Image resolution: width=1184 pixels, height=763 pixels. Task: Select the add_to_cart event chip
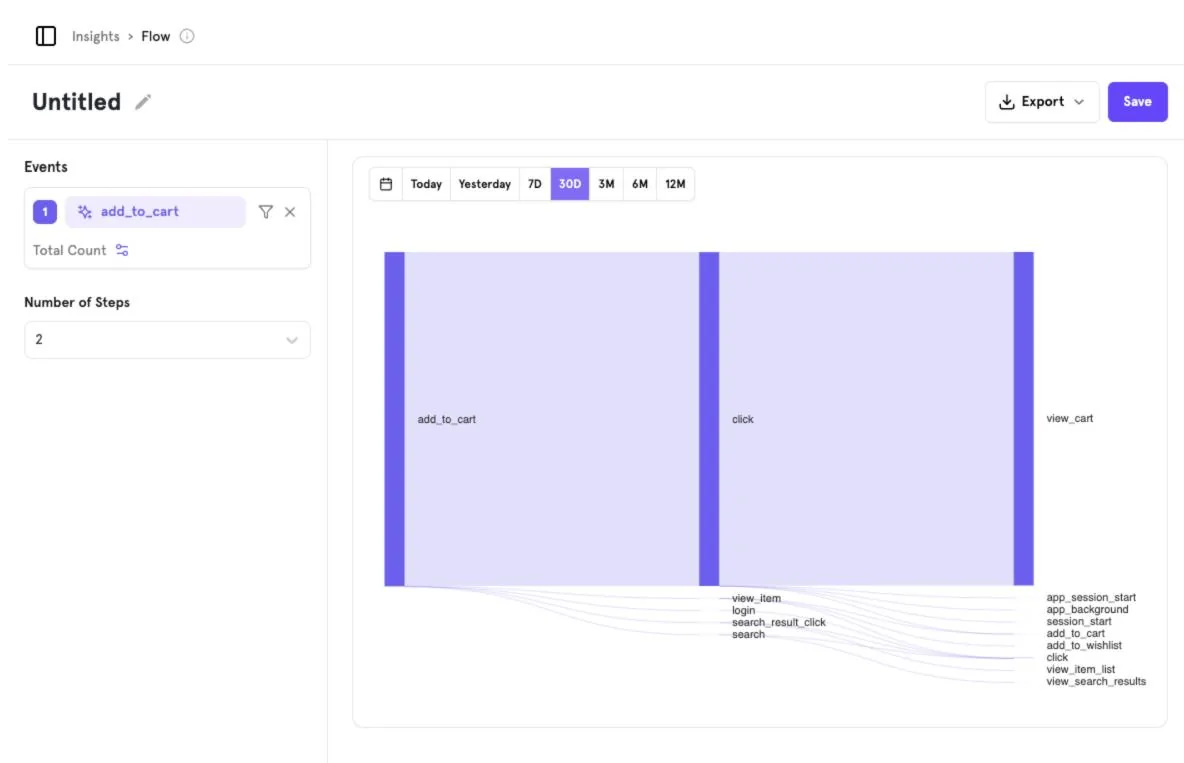(x=155, y=212)
